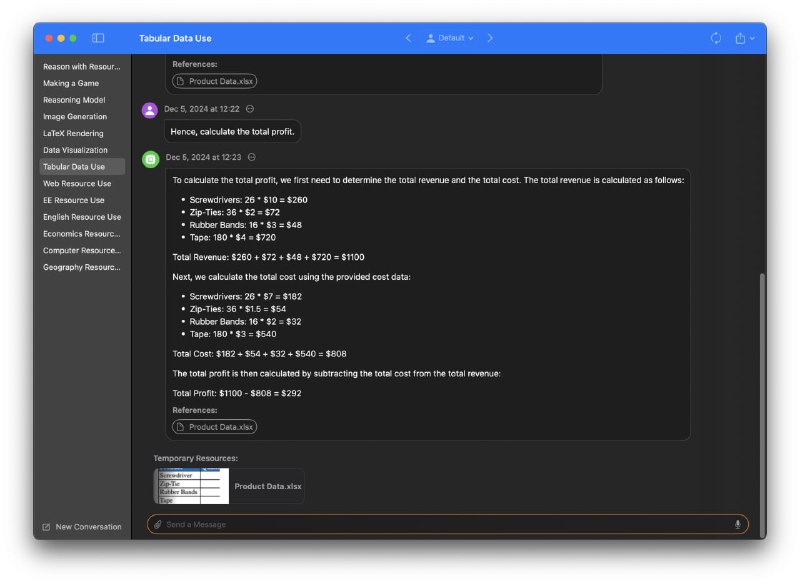Viewport: 800px width, 584px height.
Task: Go to previous using left chevron
Action: coord(408,38)
